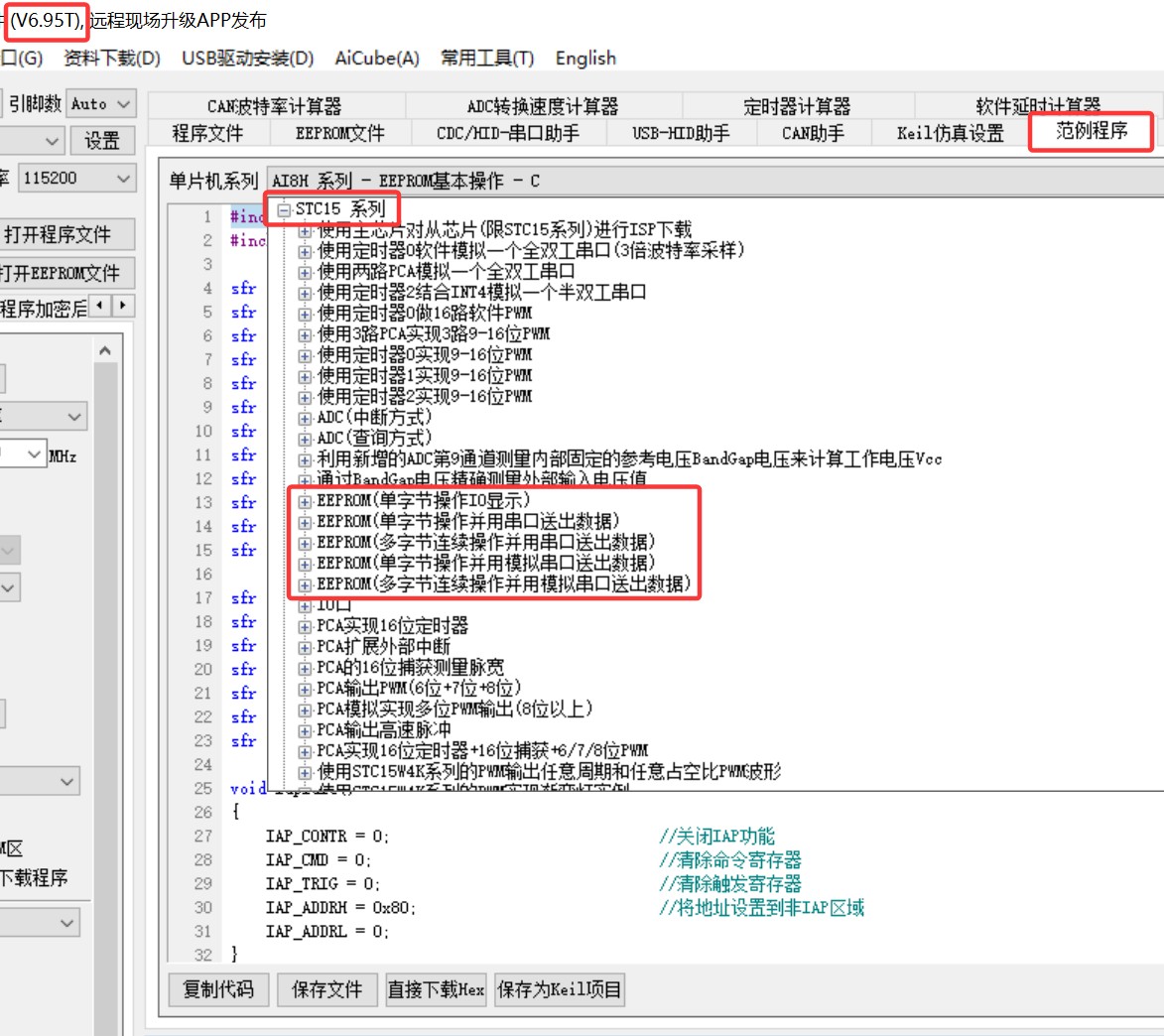Image resolution: width=1164 pixels, height=1036 pixels.
Task: Expand 使用定时器0做16路软件PWM node
Action: 305,314
